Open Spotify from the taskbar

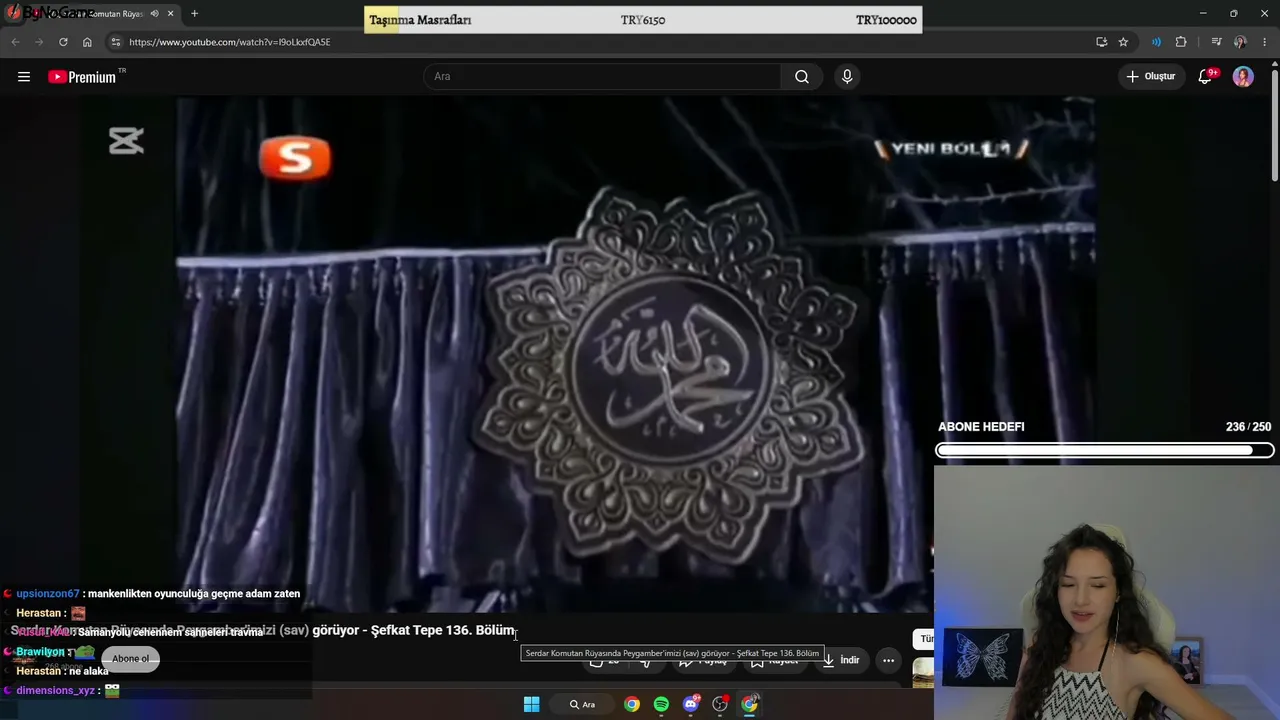coord(661,705)
